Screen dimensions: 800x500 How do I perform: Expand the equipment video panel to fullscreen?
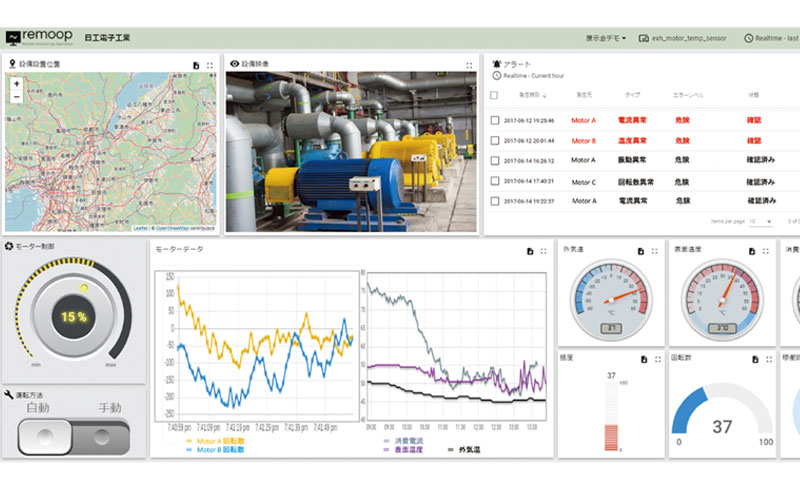[x=469, y=65]
